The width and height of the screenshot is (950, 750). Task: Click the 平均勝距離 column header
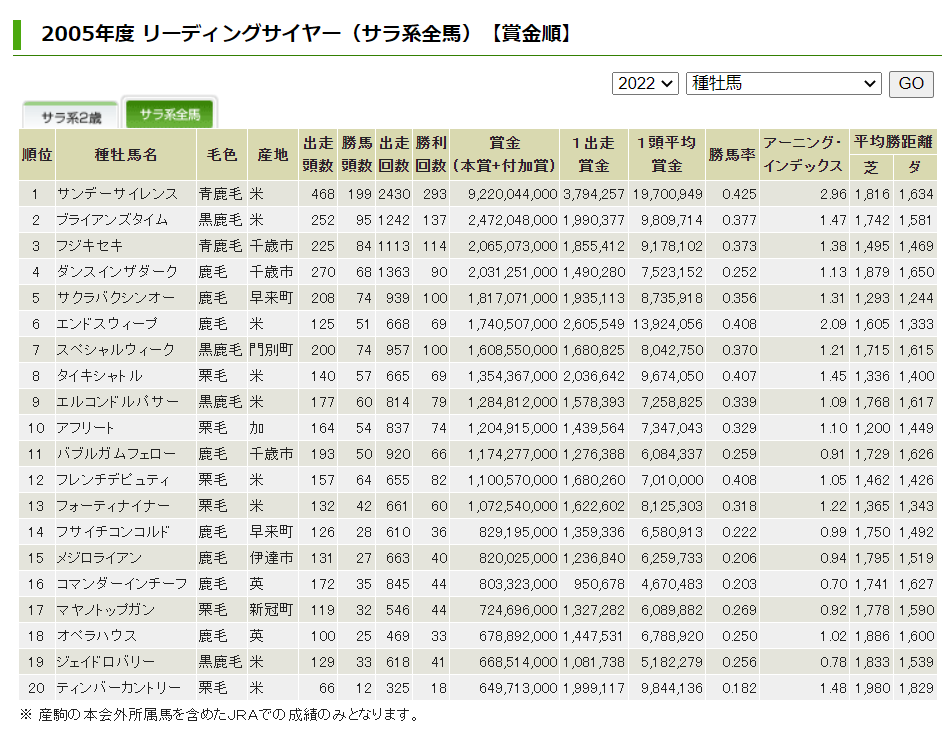click(893, 142)
